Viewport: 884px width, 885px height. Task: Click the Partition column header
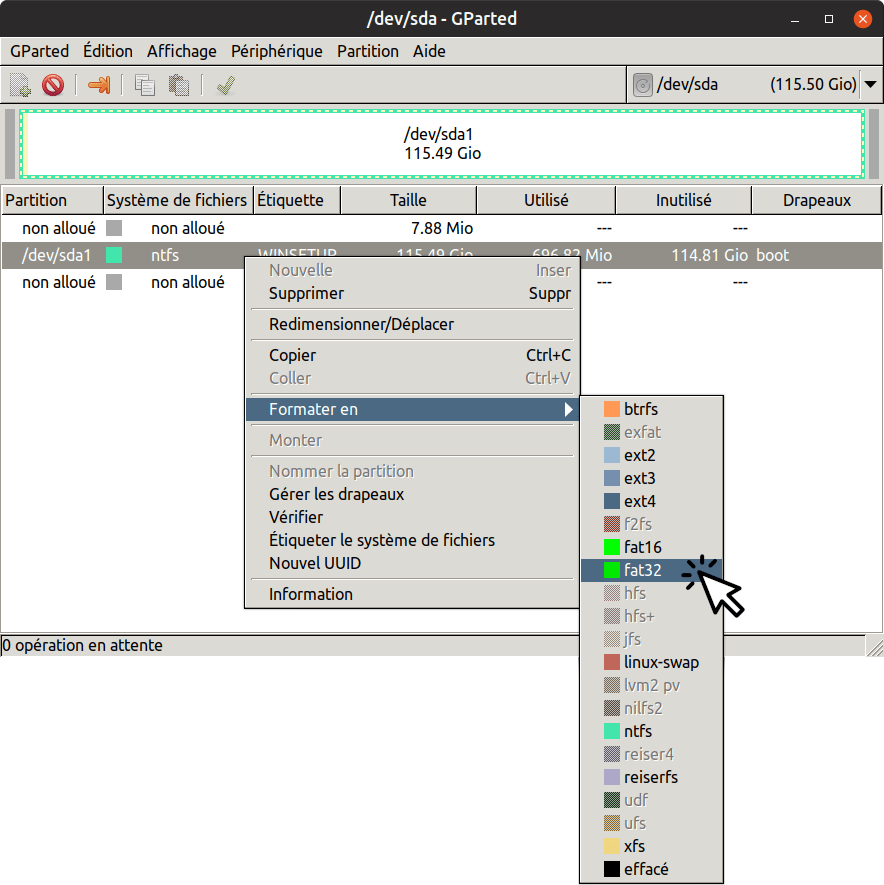point(52,200)
